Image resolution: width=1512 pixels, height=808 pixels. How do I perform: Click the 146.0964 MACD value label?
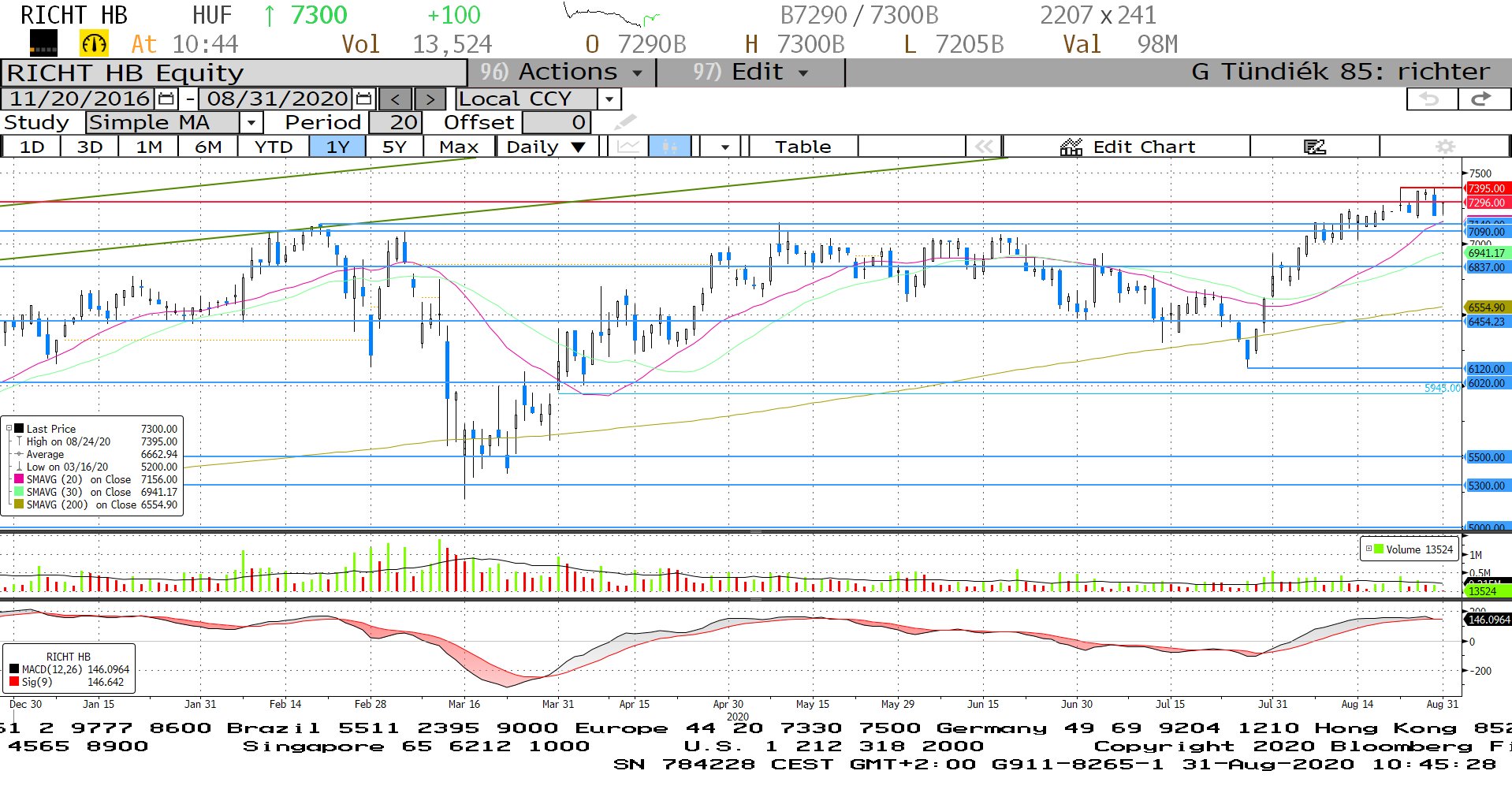pos(1488,620)
